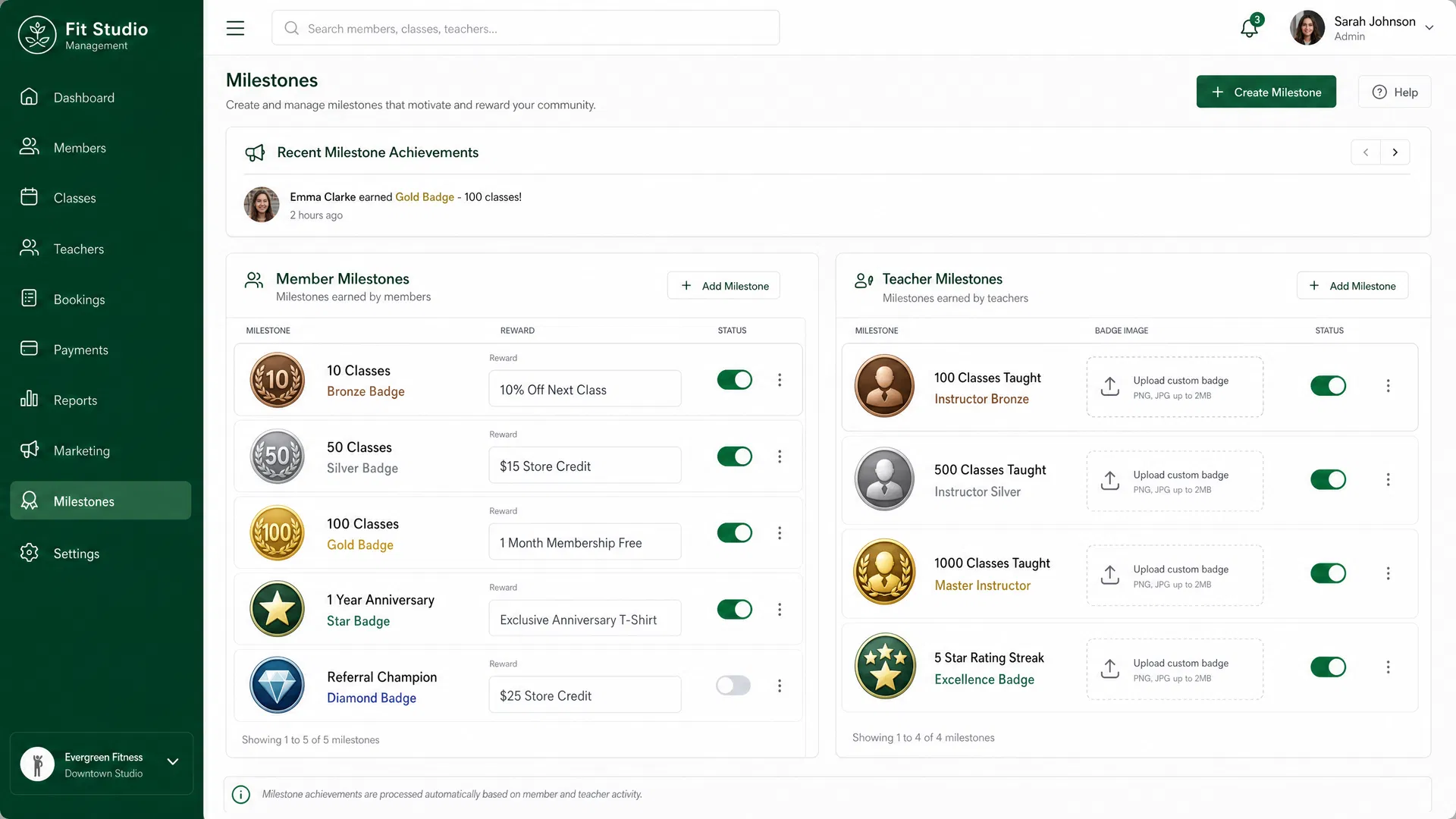Screen dimensions: 1456x819
Task: Click upload icon for 100 Classes Taught
Action: (x=1110, y=386)
